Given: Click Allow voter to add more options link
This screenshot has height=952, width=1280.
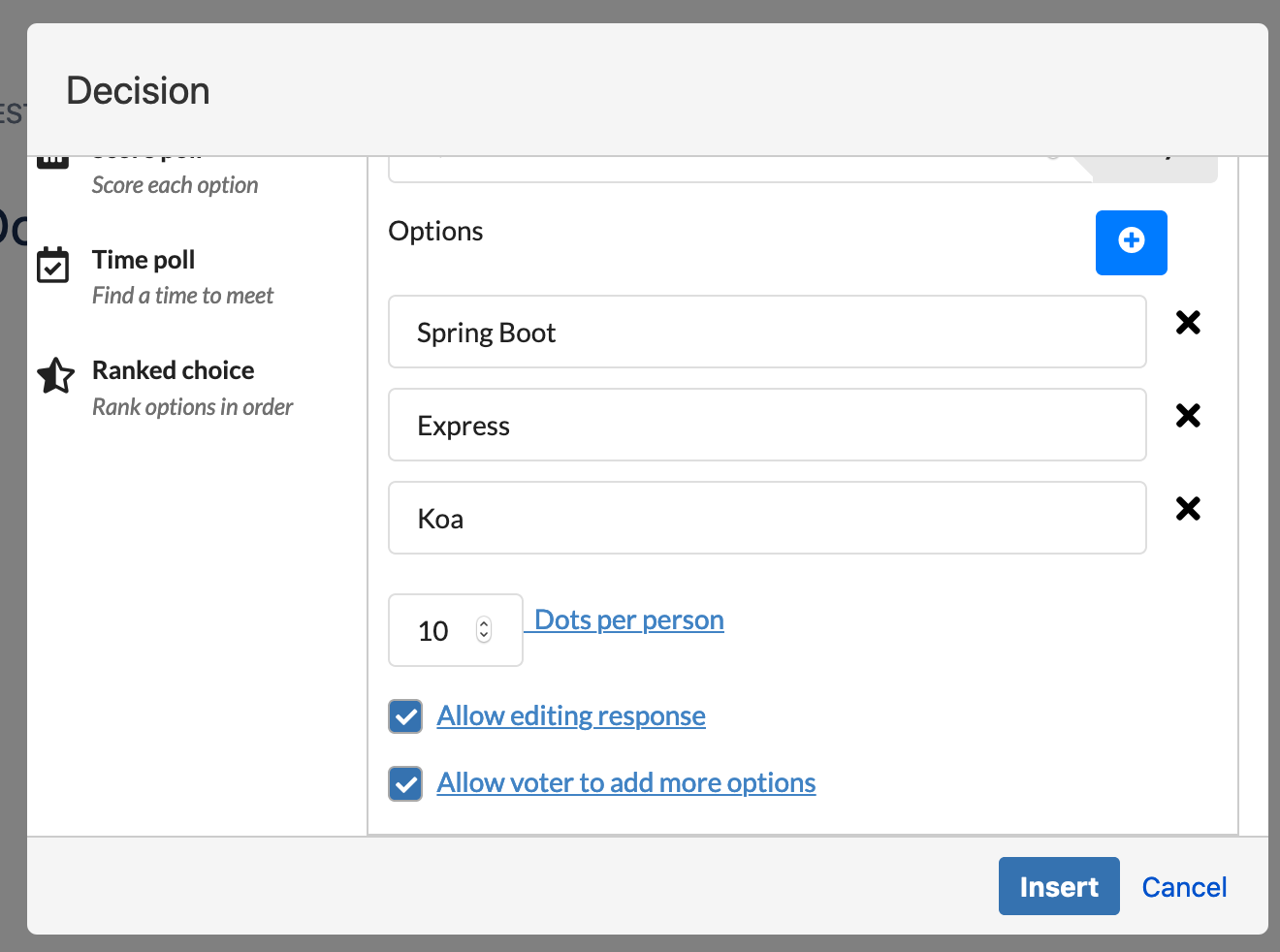Looking at the screenshot, I should (625, 783).
